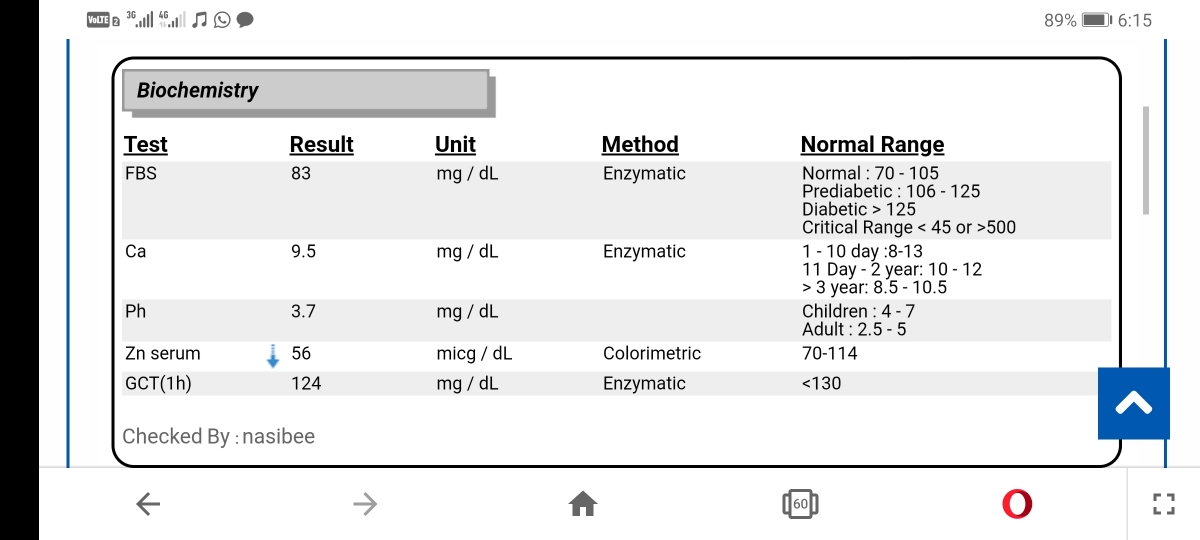This screenshot has width=1200, height=540.
Task: Go to the browser home page
Action: pos(583,505)
